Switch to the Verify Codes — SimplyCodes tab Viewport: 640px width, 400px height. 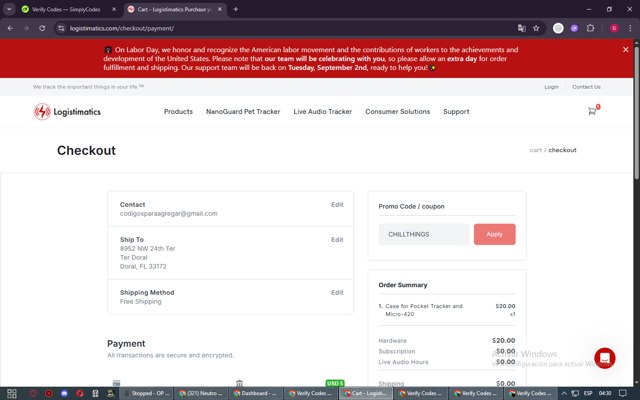point(65,9)
